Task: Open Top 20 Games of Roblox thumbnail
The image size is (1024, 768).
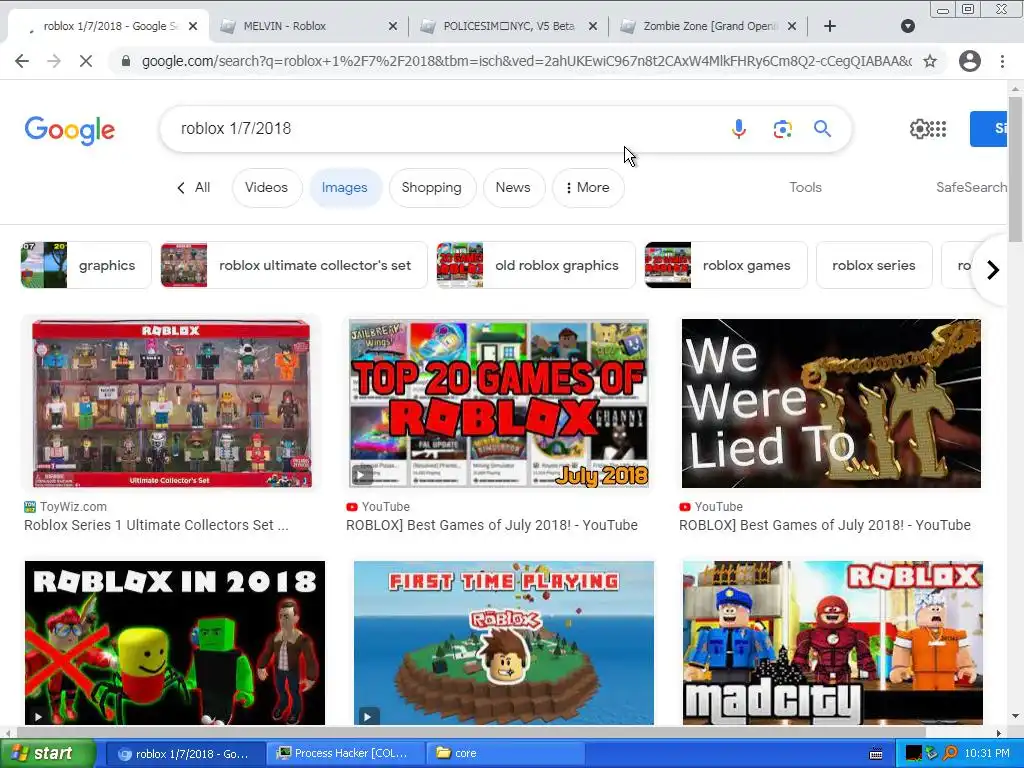Action: 499,403
